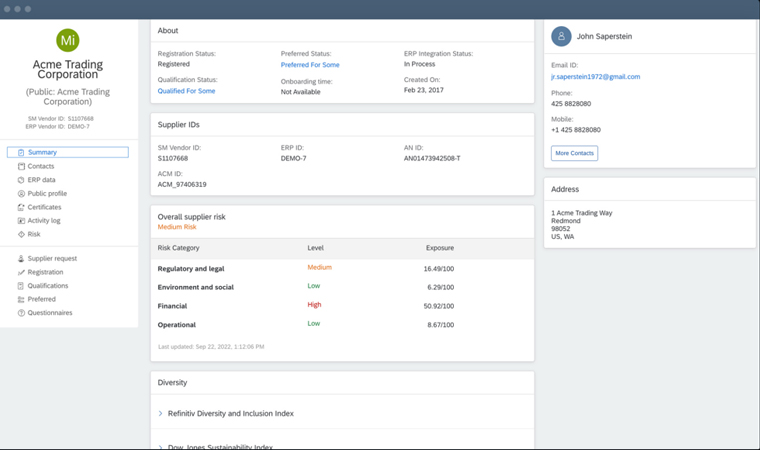
Task: Open the jr.saperstein1972@gmail.com email link
Action: pyautogui.click(x=595, y=77)
